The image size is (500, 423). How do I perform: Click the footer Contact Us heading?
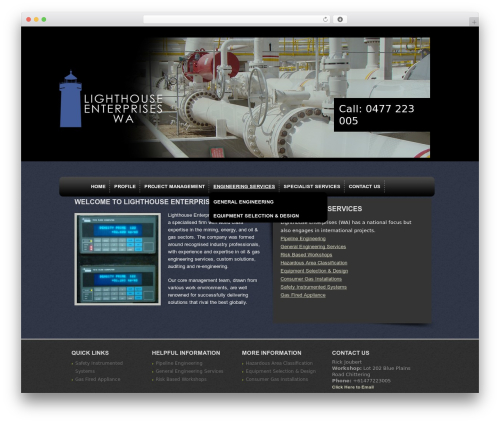(350, 353)
